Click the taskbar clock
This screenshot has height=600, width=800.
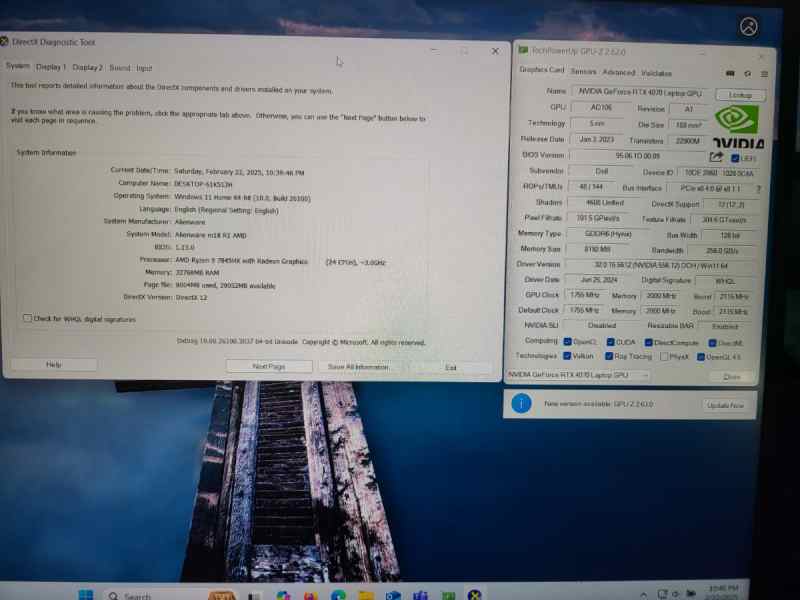[x=723, y=593]
